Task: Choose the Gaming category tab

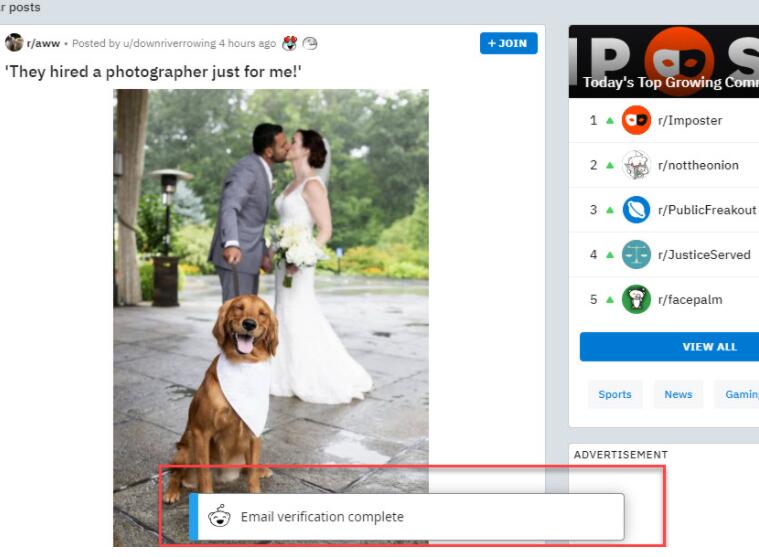Action: point(740,394)
